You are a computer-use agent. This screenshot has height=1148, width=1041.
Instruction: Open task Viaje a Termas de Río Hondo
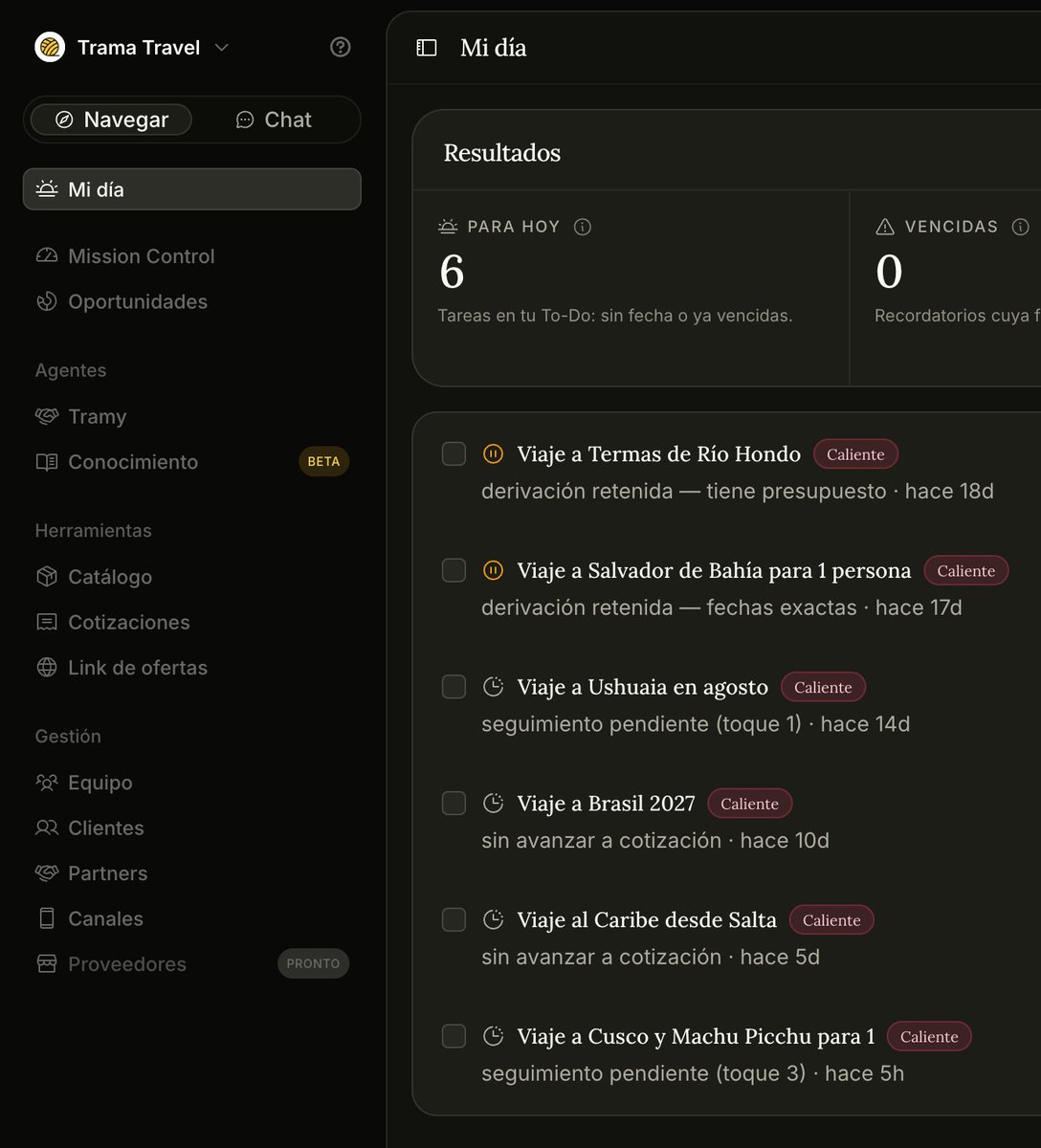tap(658, 454)
